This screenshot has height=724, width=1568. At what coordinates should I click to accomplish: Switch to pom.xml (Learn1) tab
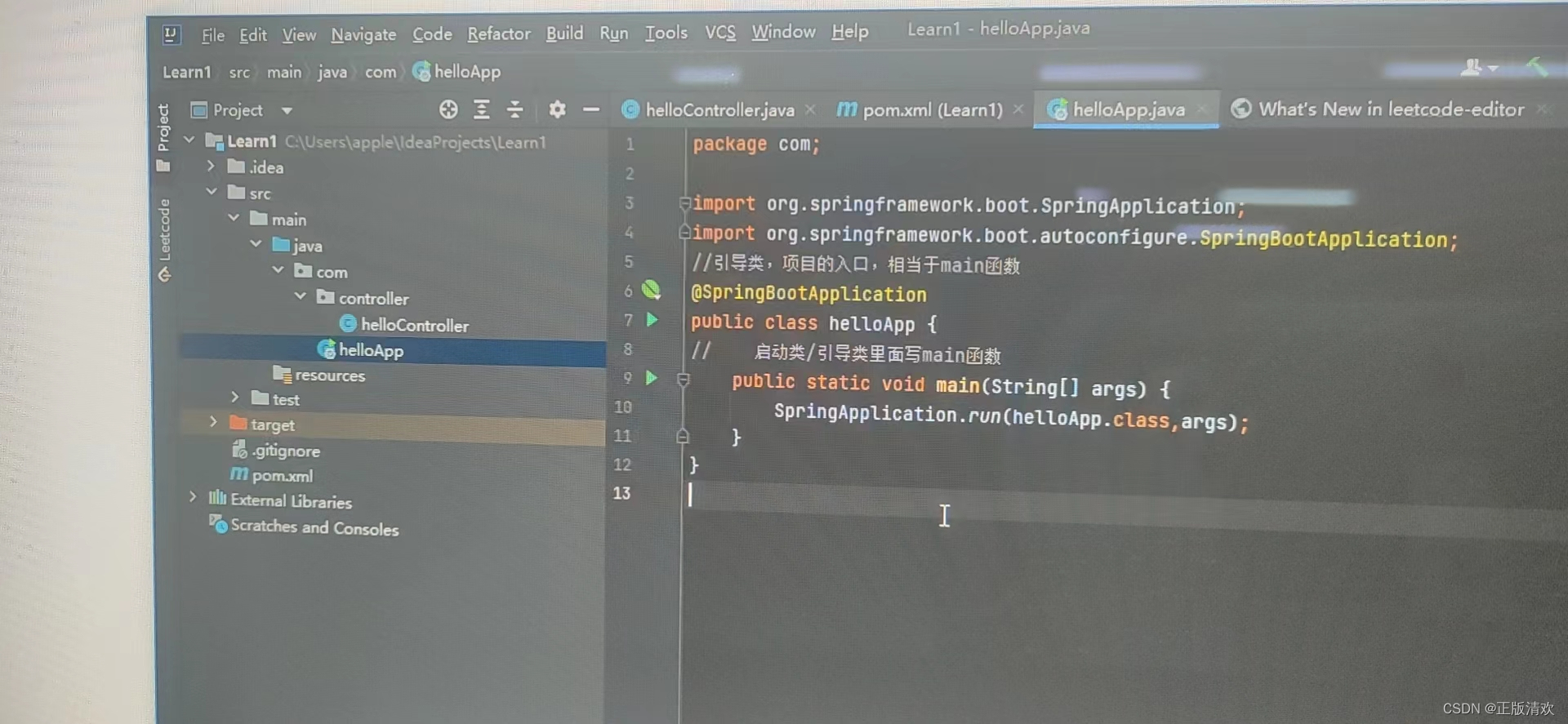(920, 109)
